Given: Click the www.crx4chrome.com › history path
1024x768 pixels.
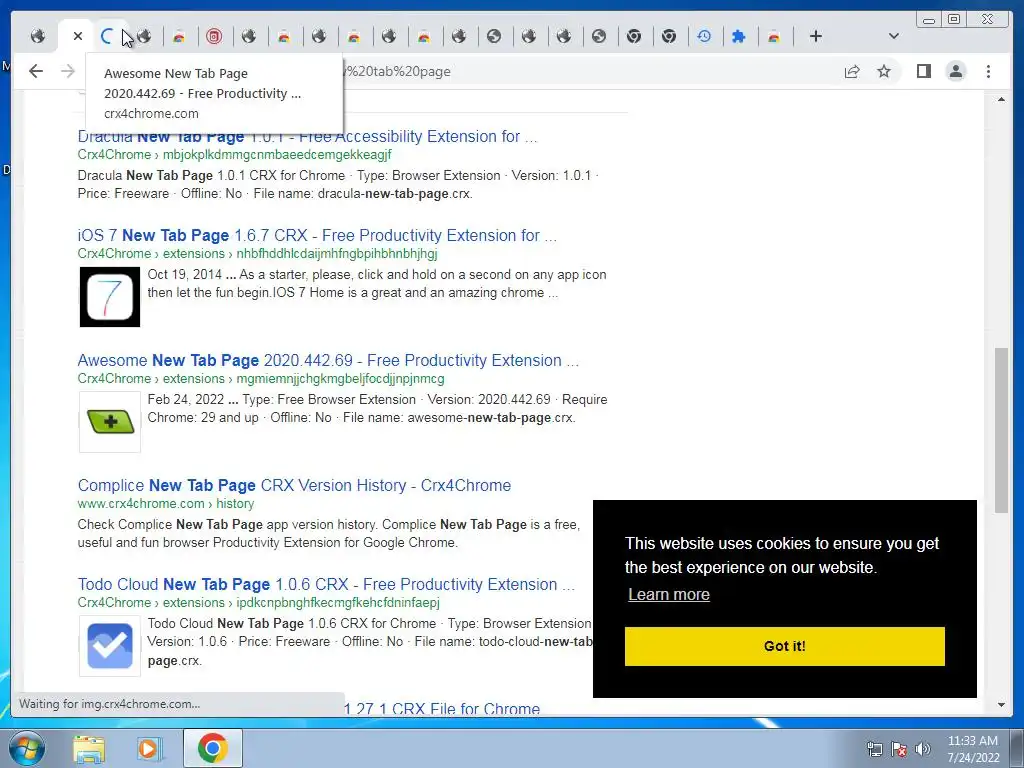Looking at the screenshot, I should pyautogui.click(x=166, y=504).
